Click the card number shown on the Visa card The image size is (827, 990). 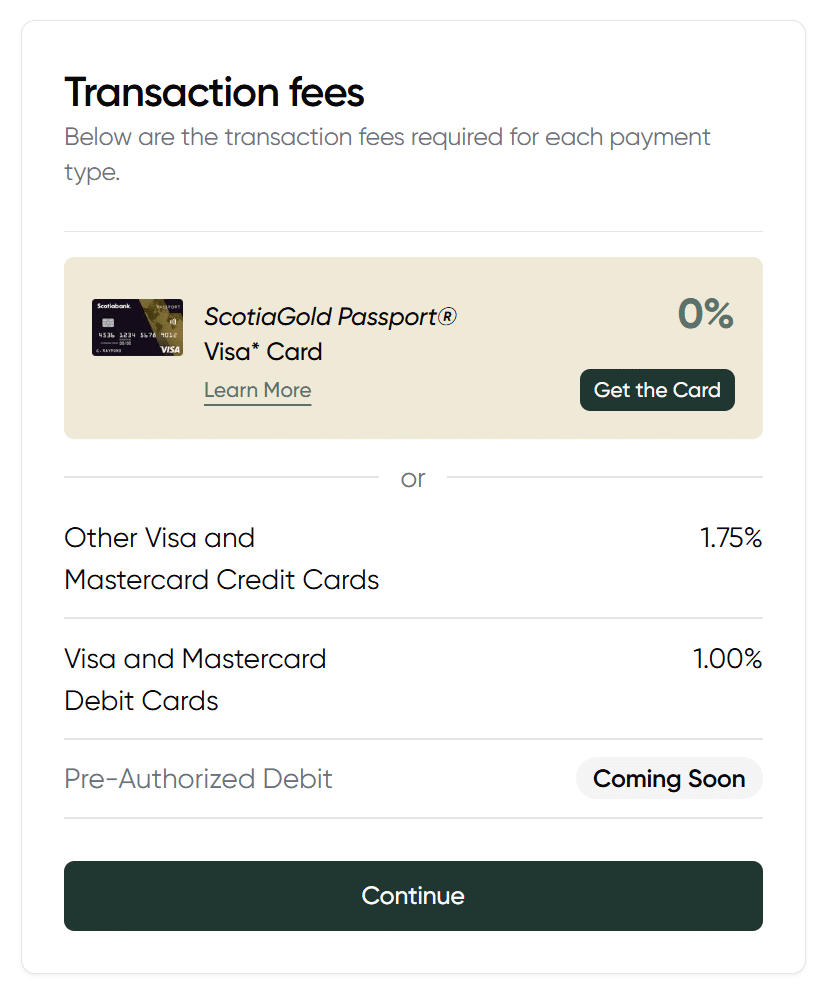coord(138,334)
